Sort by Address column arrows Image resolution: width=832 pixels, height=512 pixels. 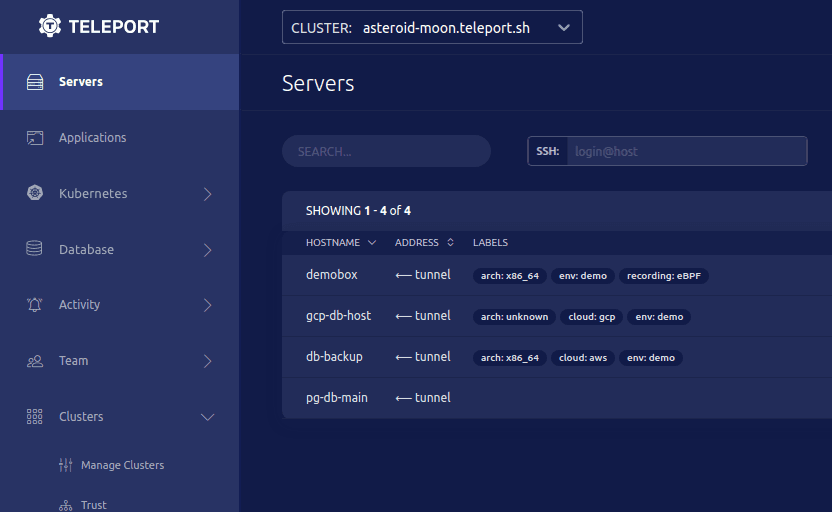click(x=450, y=242)
